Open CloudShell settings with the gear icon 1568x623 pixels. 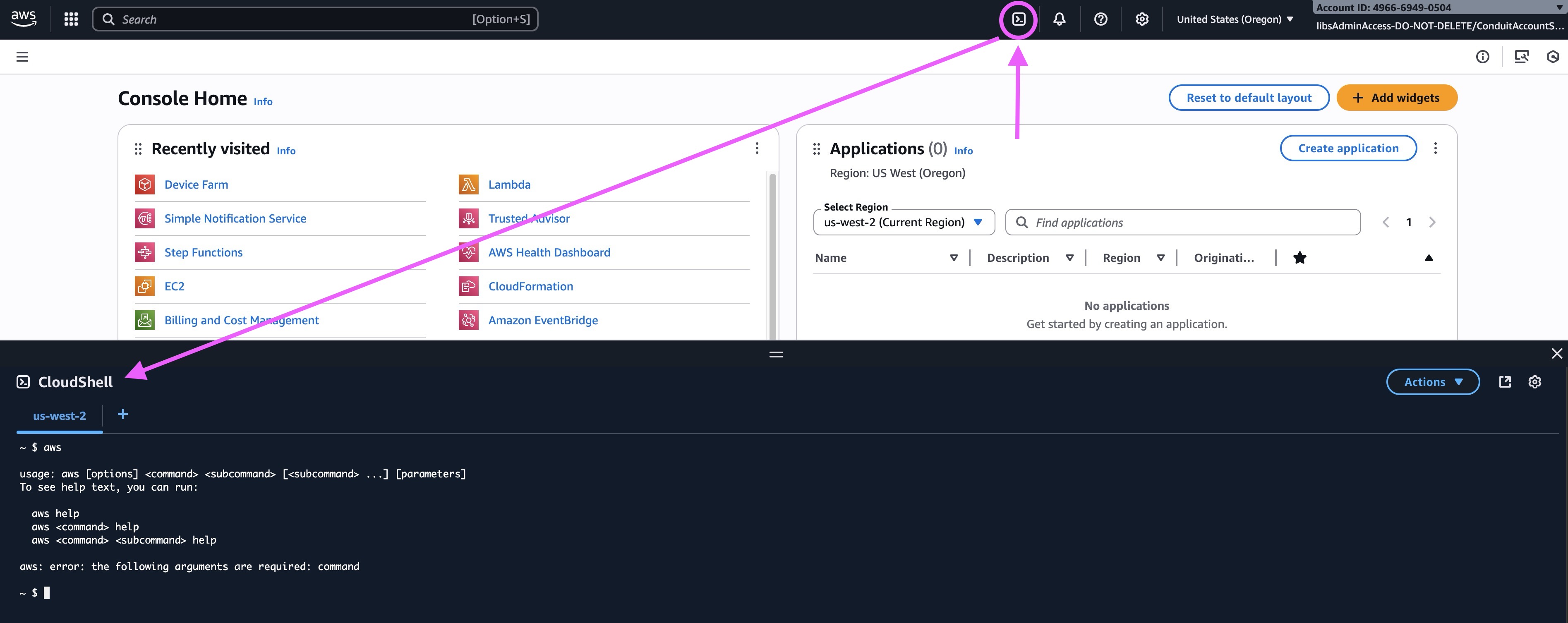(1534, 381)
